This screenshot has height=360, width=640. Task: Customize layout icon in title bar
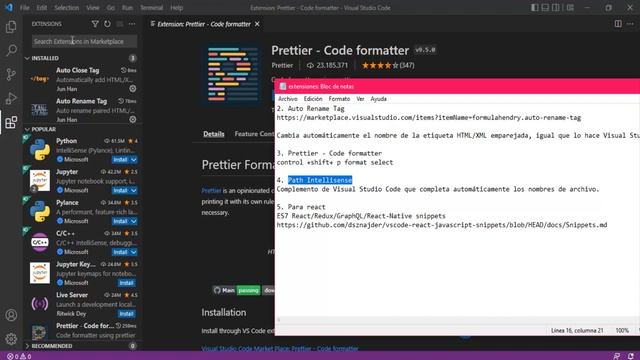[x=570, y=8]
